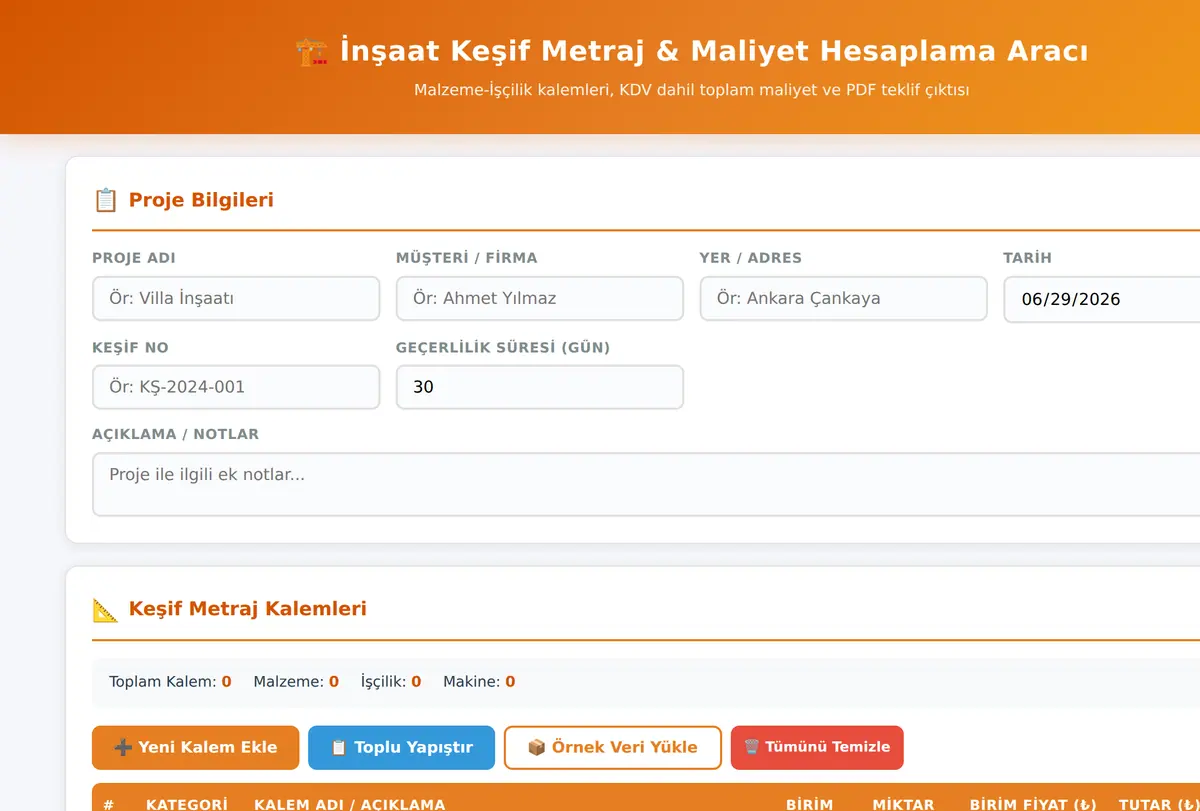Open the Tarih date field
Viewport: 1200px width, 811px height.
(1101, 299)
